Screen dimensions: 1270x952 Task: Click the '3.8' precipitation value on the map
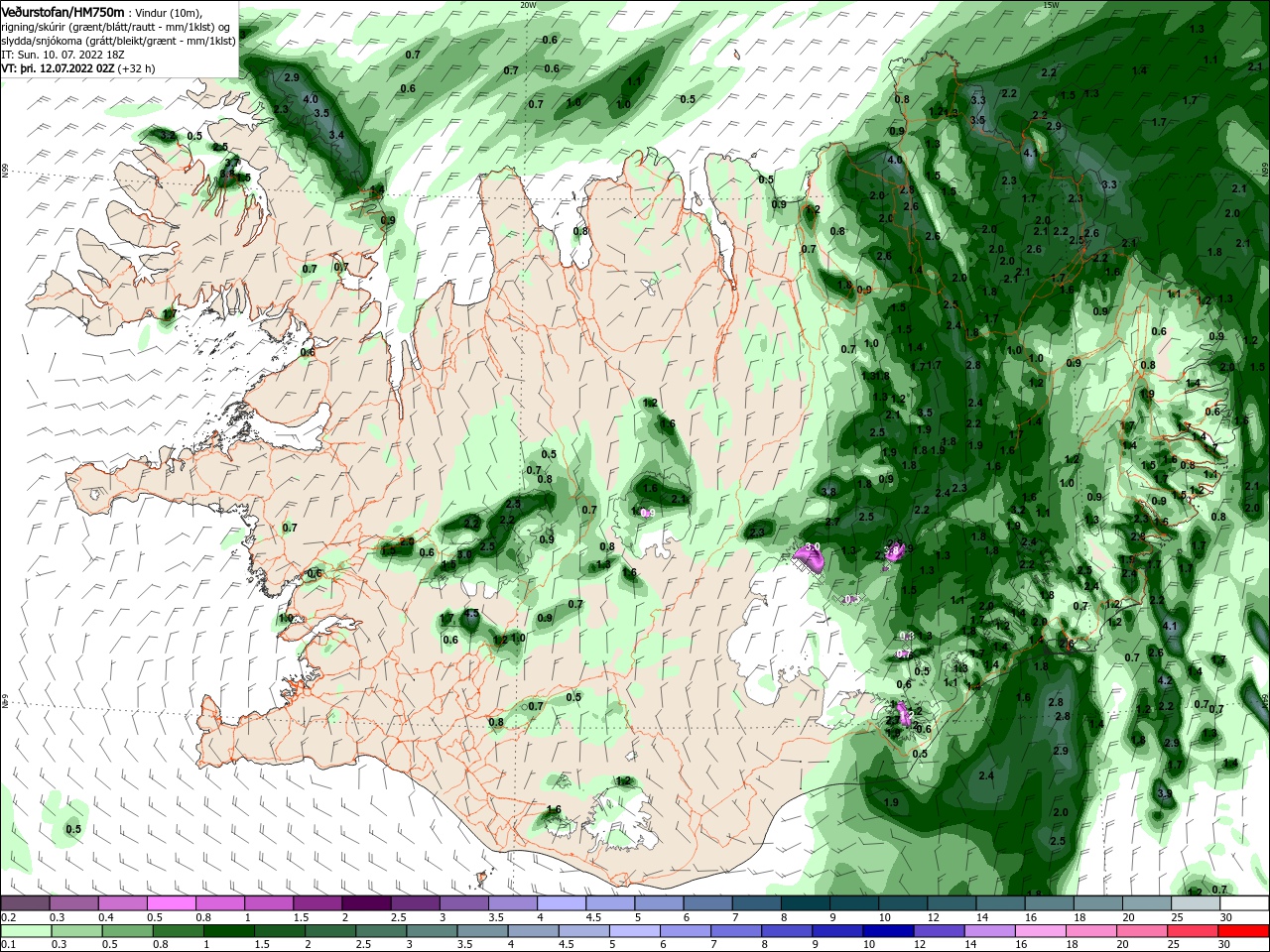[x=828, y=492]
